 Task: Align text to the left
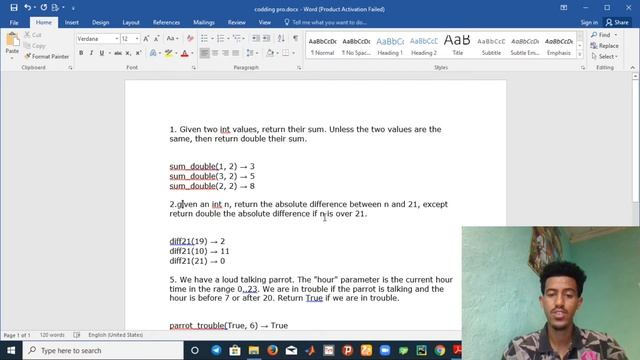(x=204, y=53)
